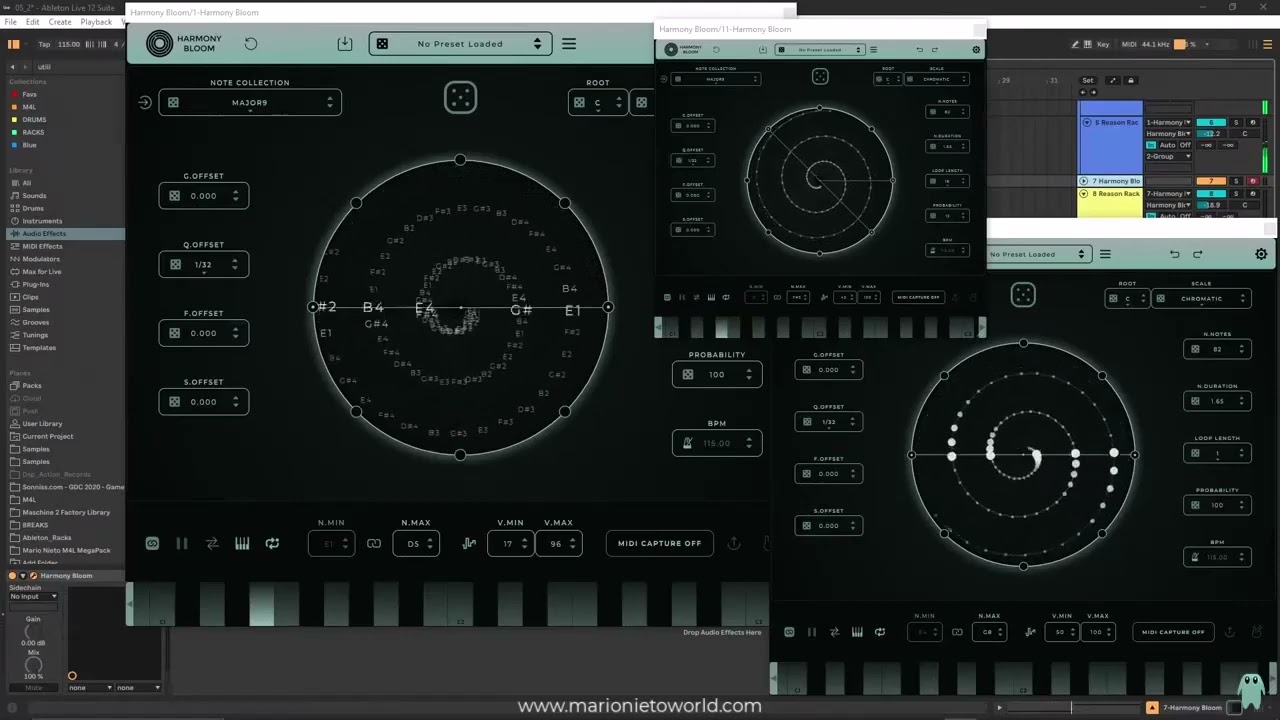Open the File menu in Ableton
The image size is (1280, 720).
pyautogui.click(x=10, y=22)
